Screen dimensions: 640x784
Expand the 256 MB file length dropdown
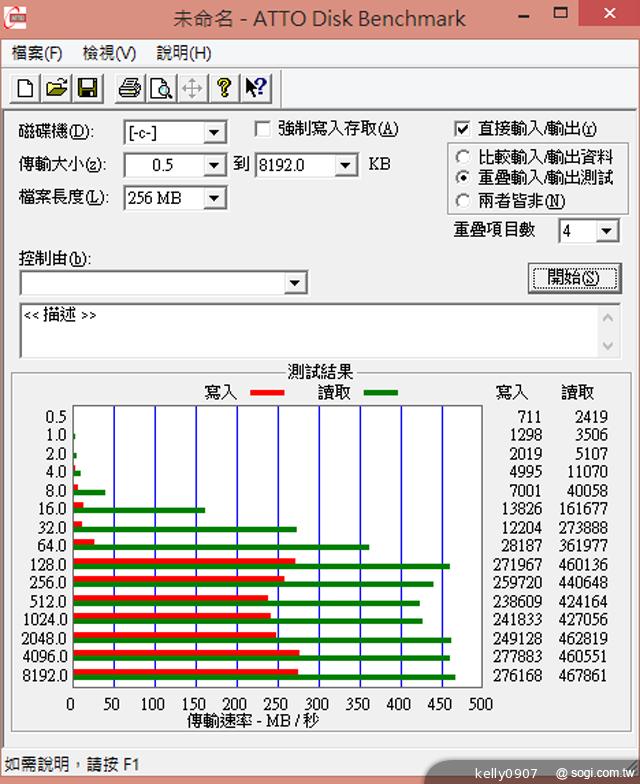[x=214, y=198]
